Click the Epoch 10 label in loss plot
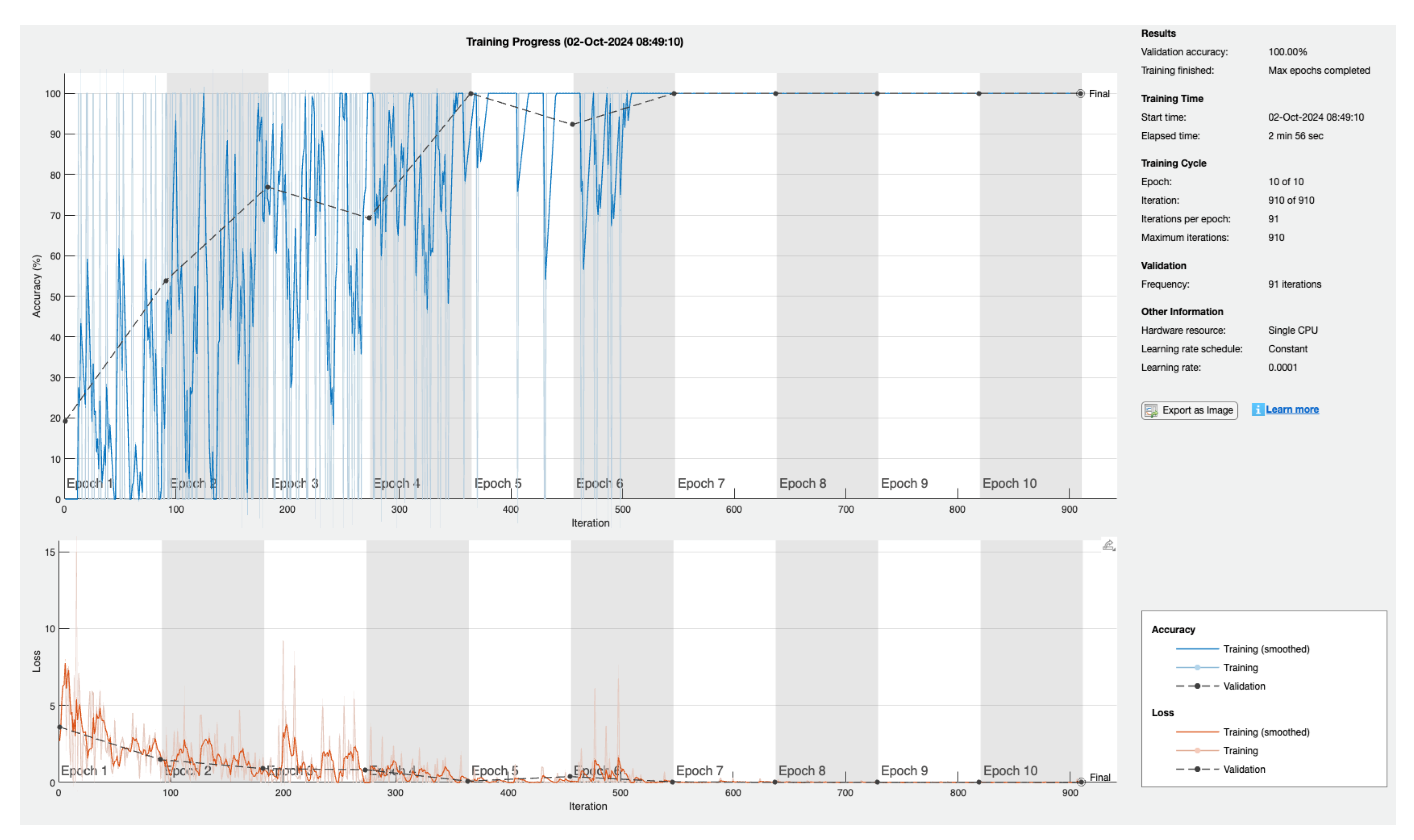Screen dimensions: 1414x840 tap(1010, 770)
